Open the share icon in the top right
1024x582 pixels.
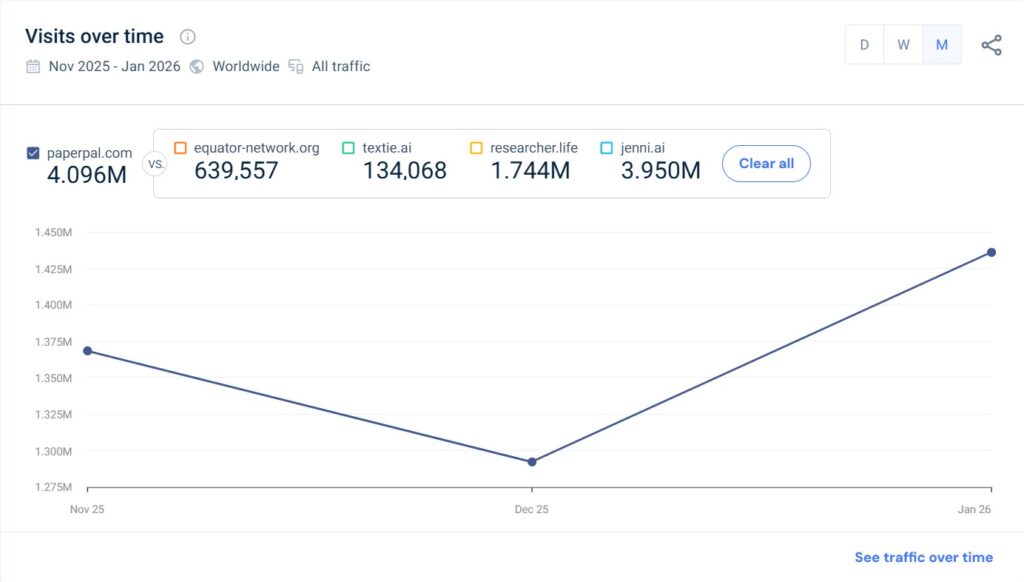click(x=992, y=44)
